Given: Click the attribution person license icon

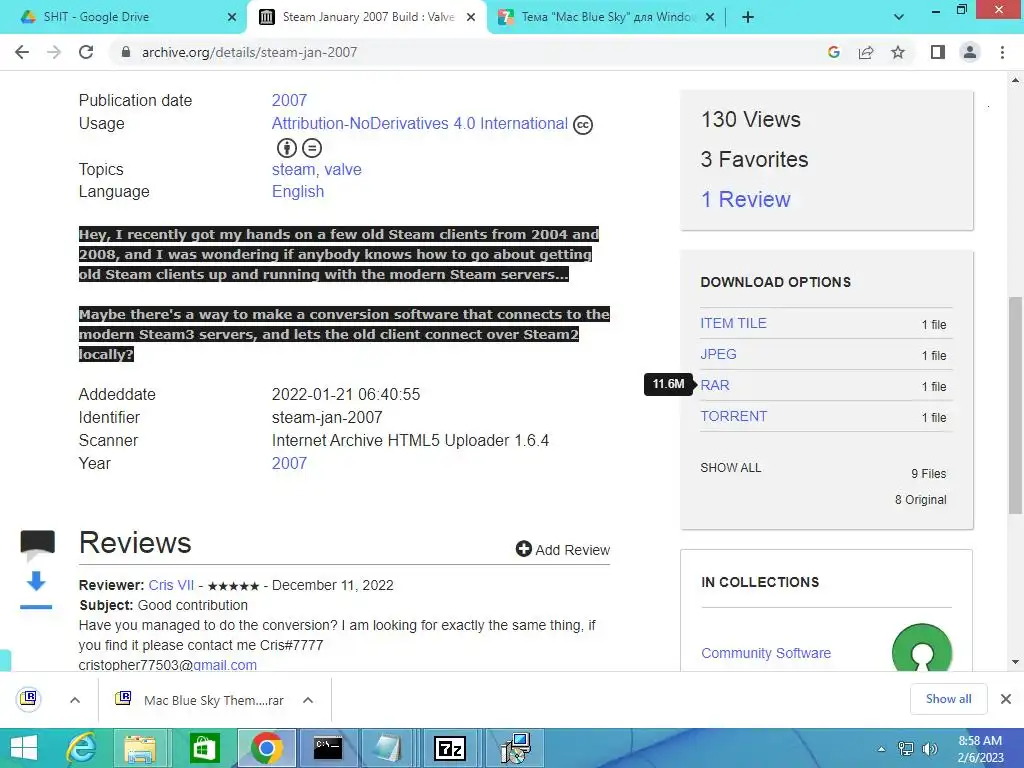Looking at the screenshot, I should click(287, 148).
